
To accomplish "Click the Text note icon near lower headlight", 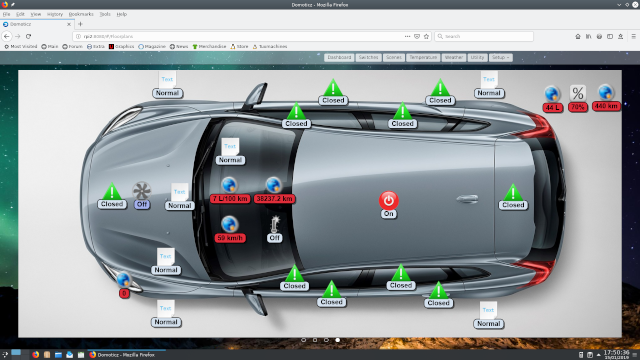I will point(165,256).
